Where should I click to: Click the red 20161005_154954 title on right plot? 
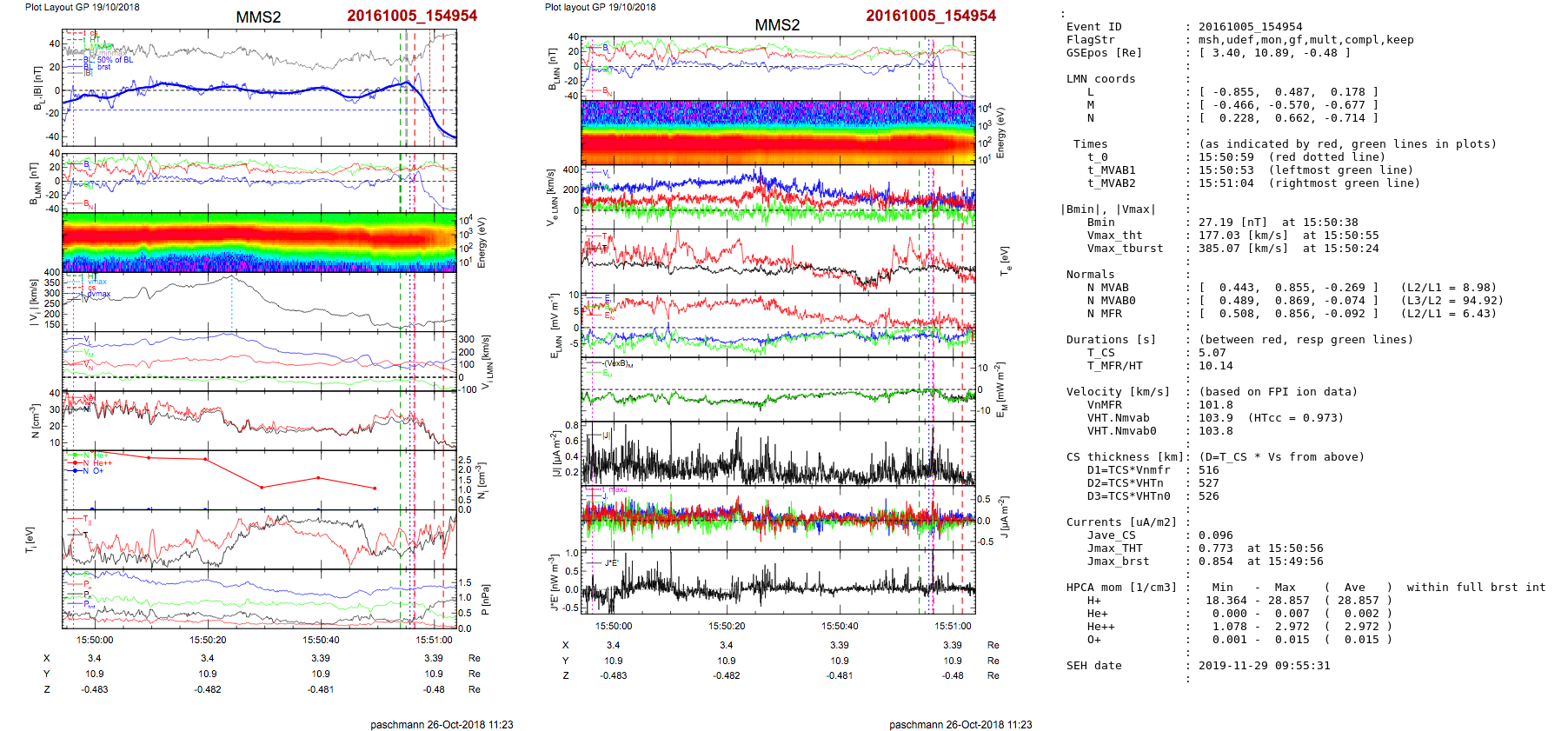930,16
